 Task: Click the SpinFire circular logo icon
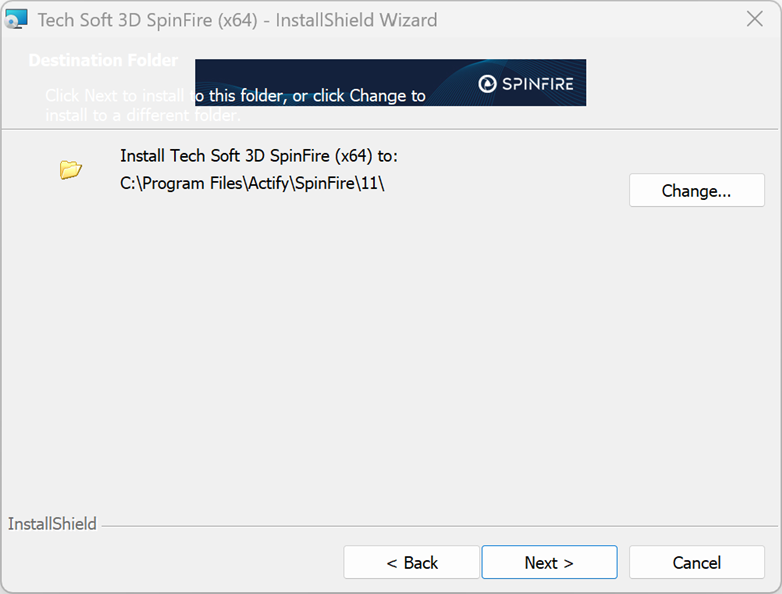pyautogui.click(x=487, y=84)
